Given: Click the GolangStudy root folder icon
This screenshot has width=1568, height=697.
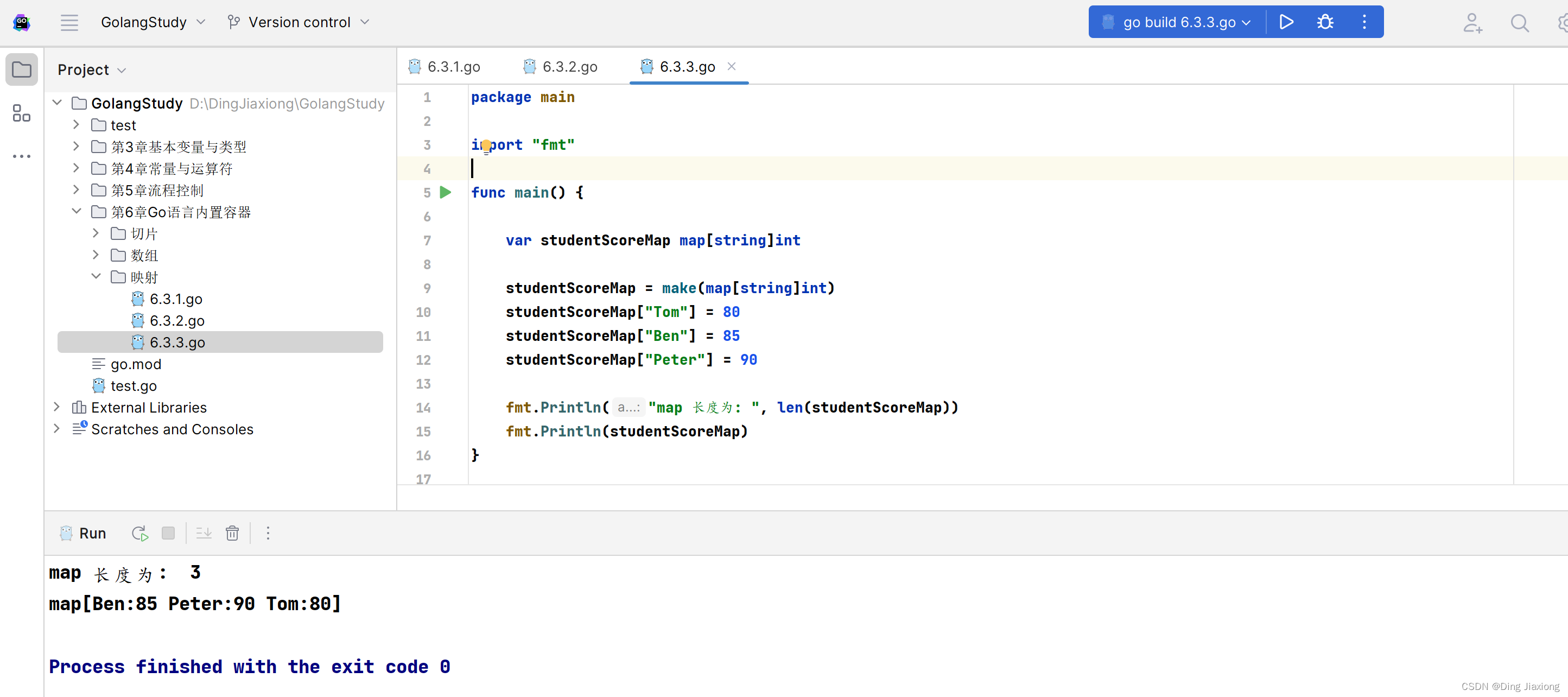Looking at the screenshot, I should tap(79, 103).
